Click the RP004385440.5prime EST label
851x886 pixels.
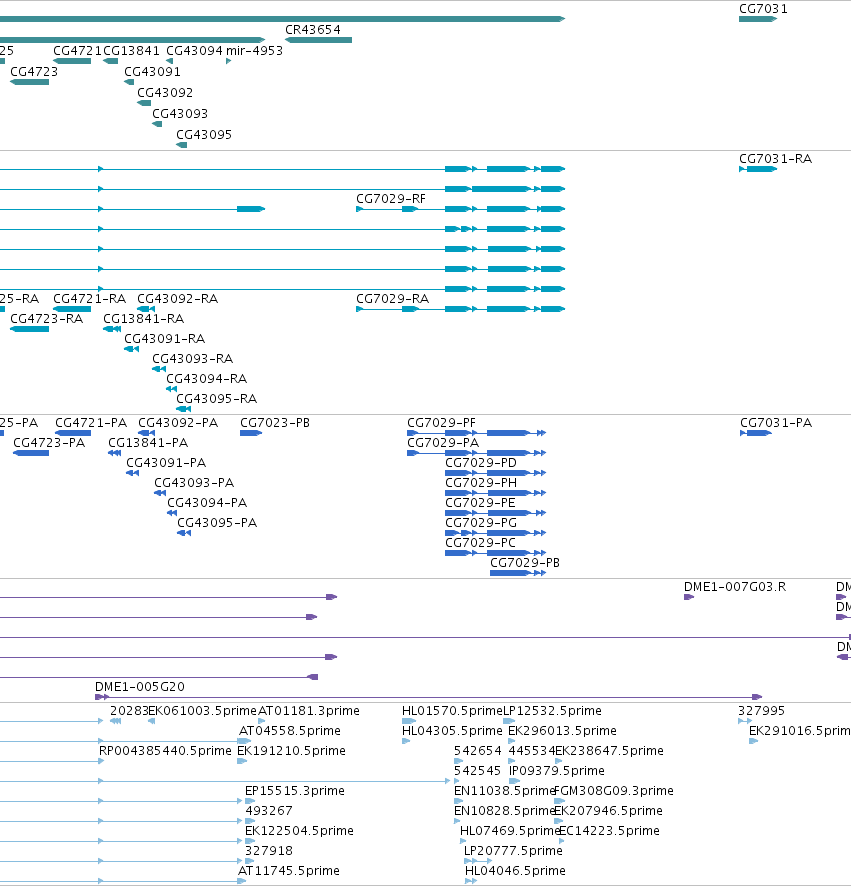pyautogui.click(x=165, y=751)
